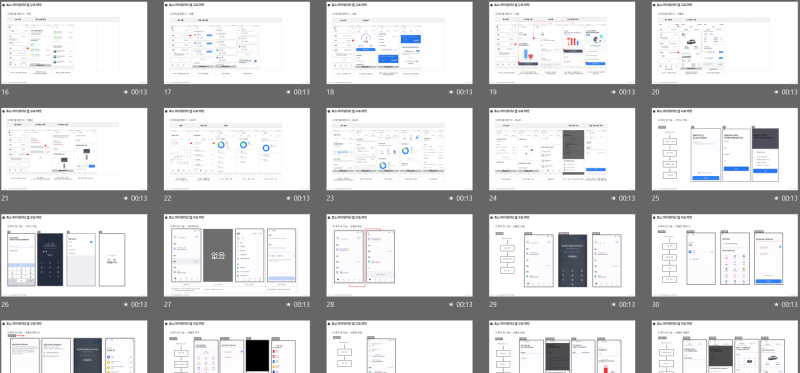Select slide 25 thumbnail with flowchart
This screenshot has height=373, width=800.
726,149
